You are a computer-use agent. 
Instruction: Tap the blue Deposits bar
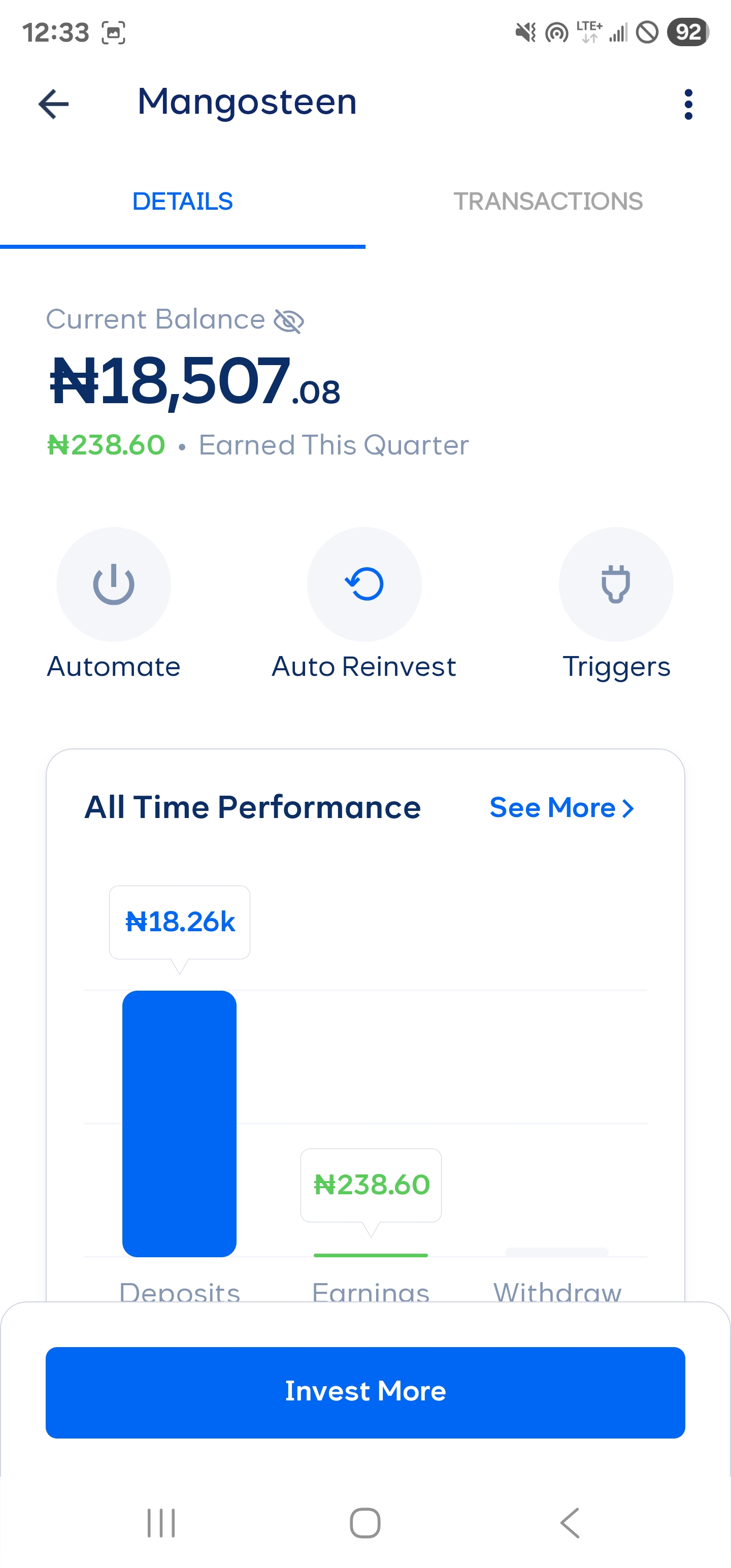click(x=180, y=1123)
